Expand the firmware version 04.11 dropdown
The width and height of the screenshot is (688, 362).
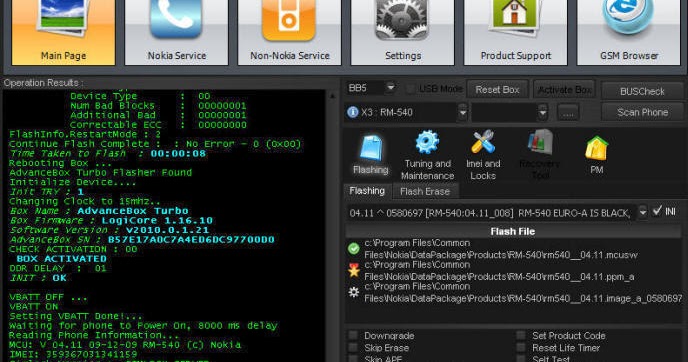point(642,212)
